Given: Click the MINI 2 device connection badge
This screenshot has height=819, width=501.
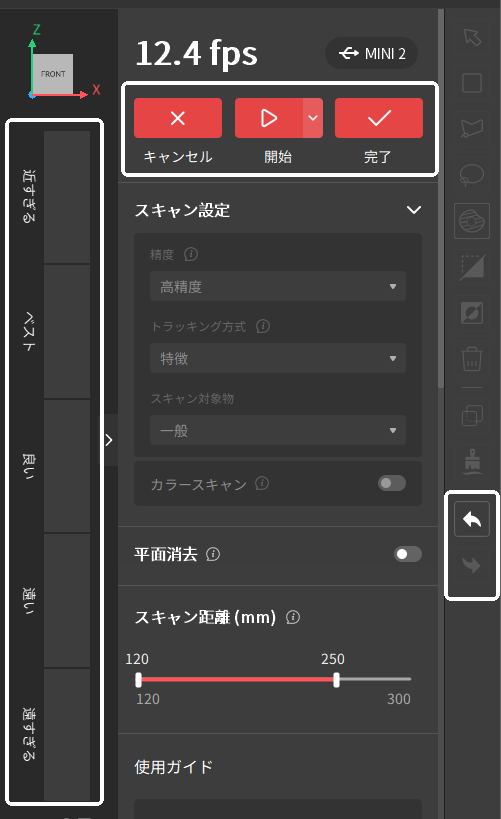Looking at the screenshot, I should point(371,53).
